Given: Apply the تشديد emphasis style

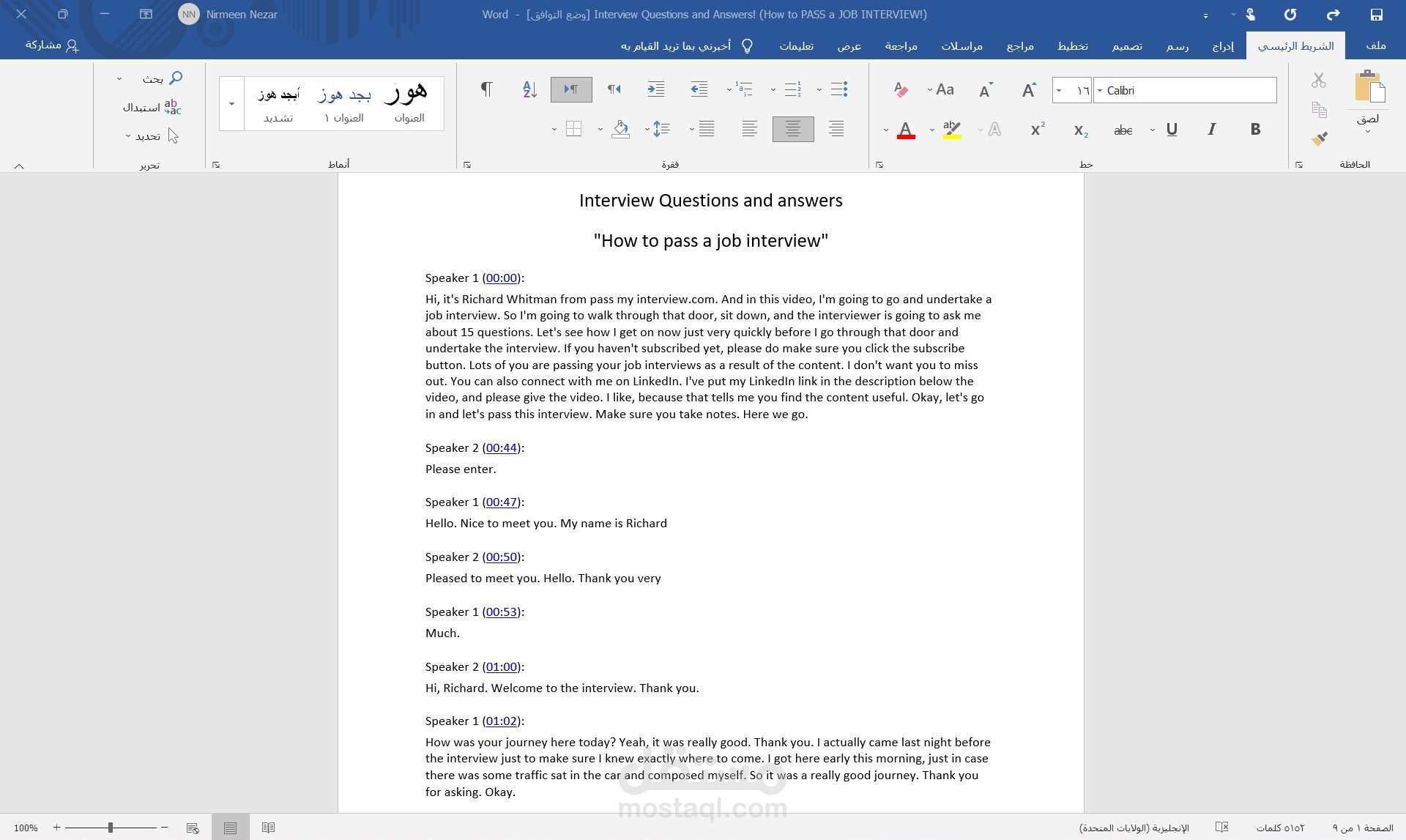Looking at the screenshot, I should (x=278, y=103).
